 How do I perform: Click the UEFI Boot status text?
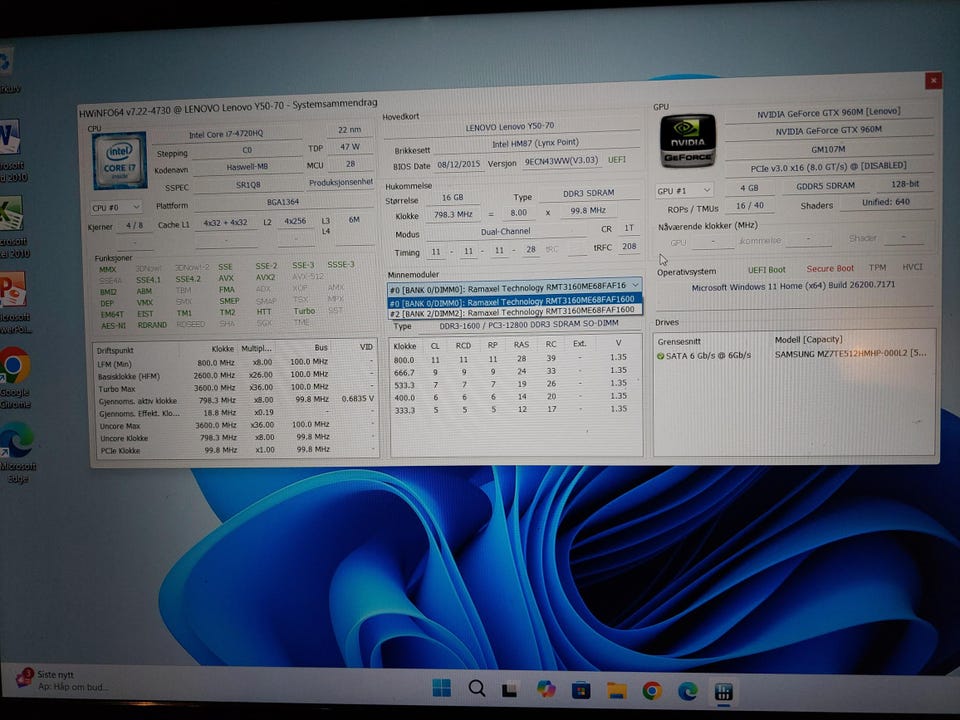click(766, 270)
